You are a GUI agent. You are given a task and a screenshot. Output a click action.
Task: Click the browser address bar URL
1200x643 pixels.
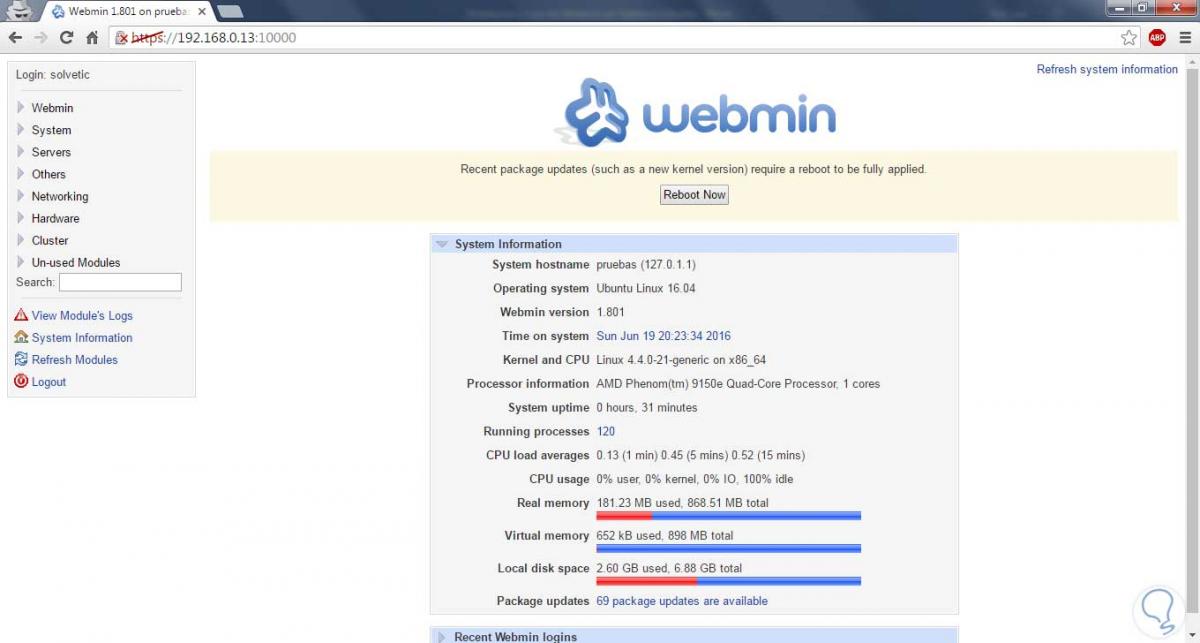[213, 38]
